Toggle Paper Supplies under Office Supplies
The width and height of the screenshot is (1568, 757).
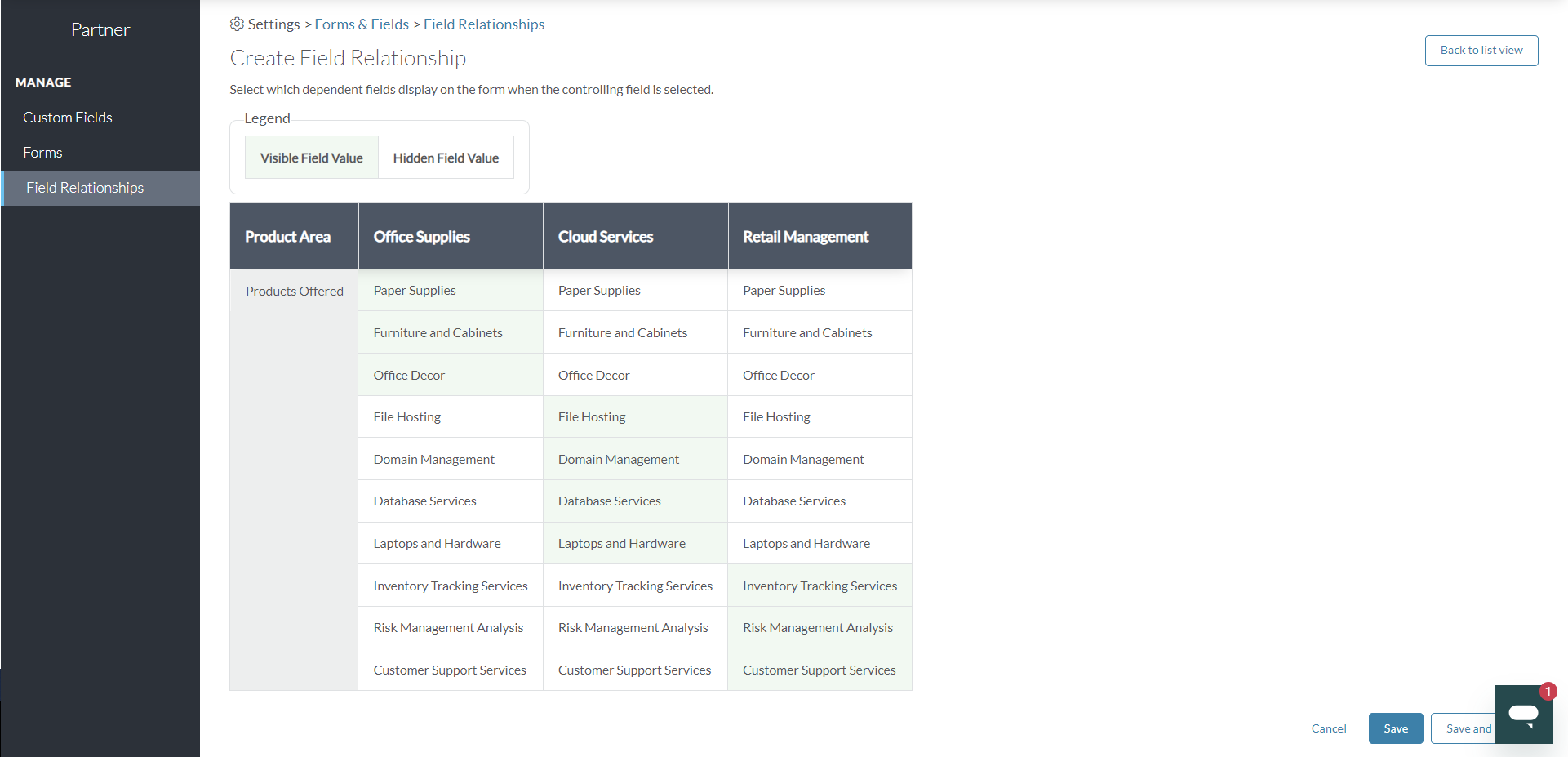(x=449, y=290)
